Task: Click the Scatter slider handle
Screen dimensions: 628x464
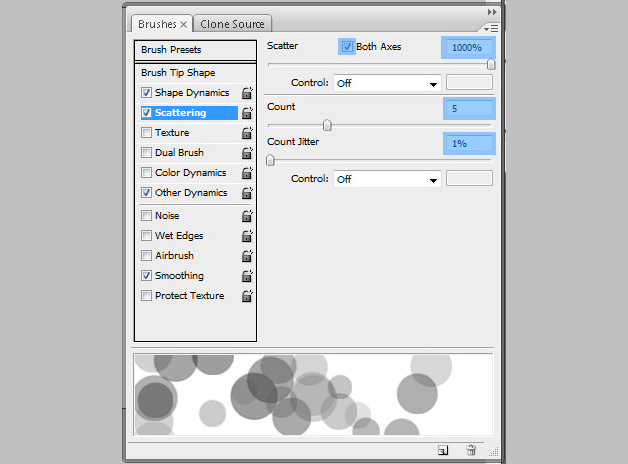Action: point(491,64)
